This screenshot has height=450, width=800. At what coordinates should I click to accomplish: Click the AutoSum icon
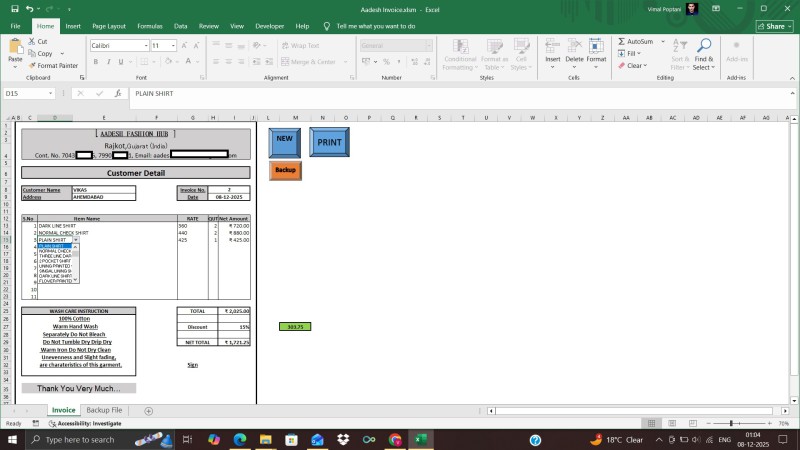pyautogui.click(x=639, y=42)
